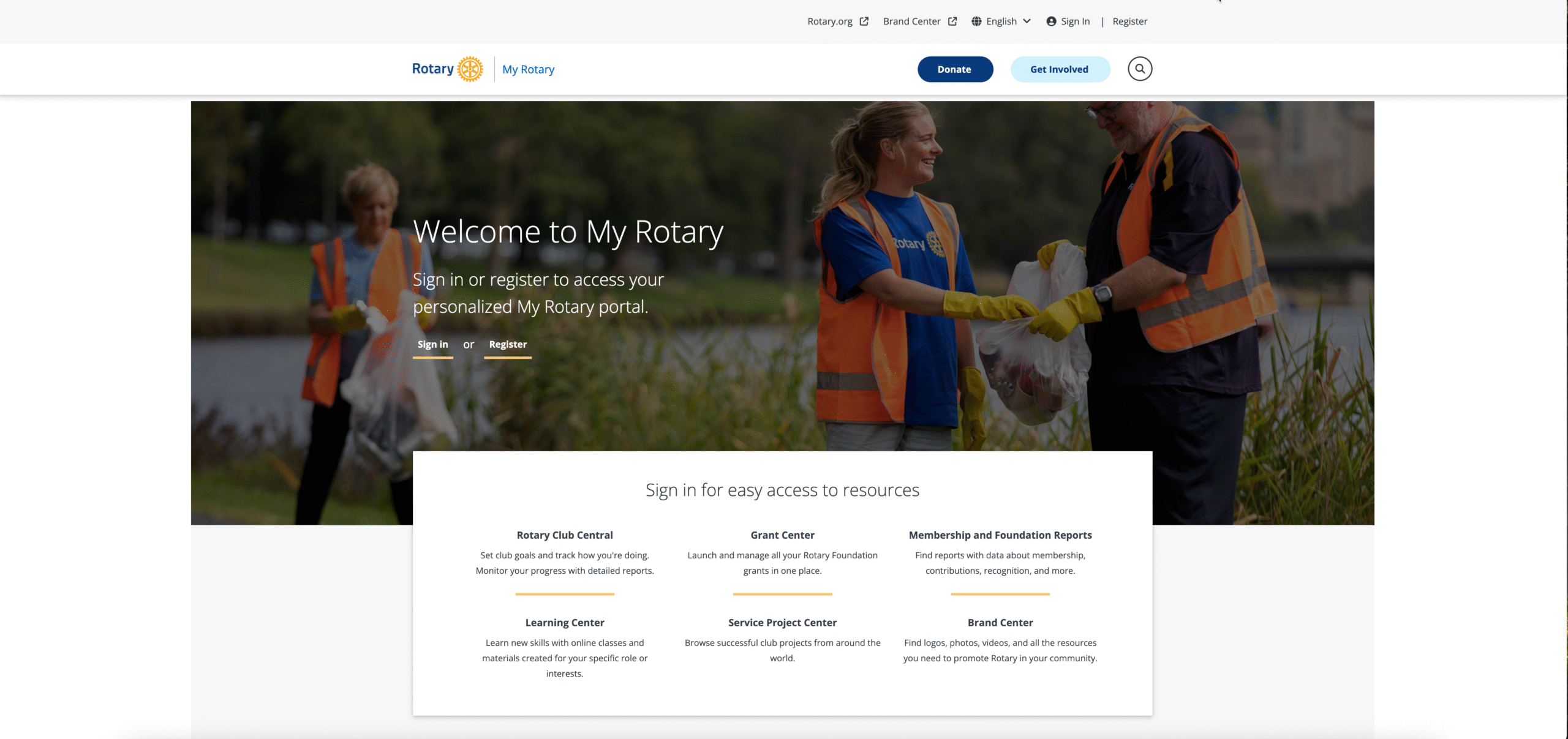Click the external link icon next to Rotary.org
This screenshot has height=739, width=1568.
pos(864,21)
